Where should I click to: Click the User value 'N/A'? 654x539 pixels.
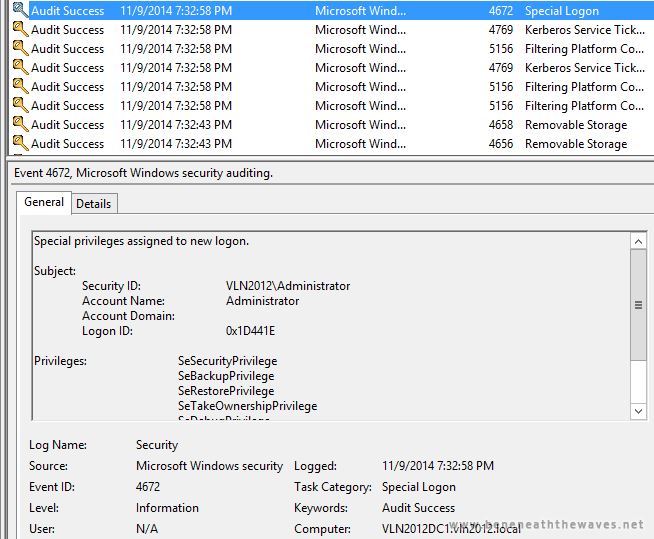[147, 529]
